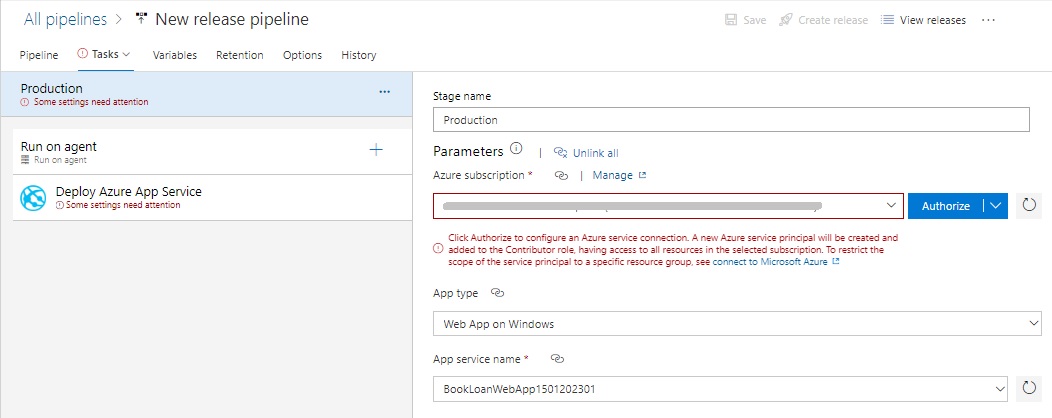Click the link icon beside App service name
The width and height of the screenshot is (1052, 418).
558,358
